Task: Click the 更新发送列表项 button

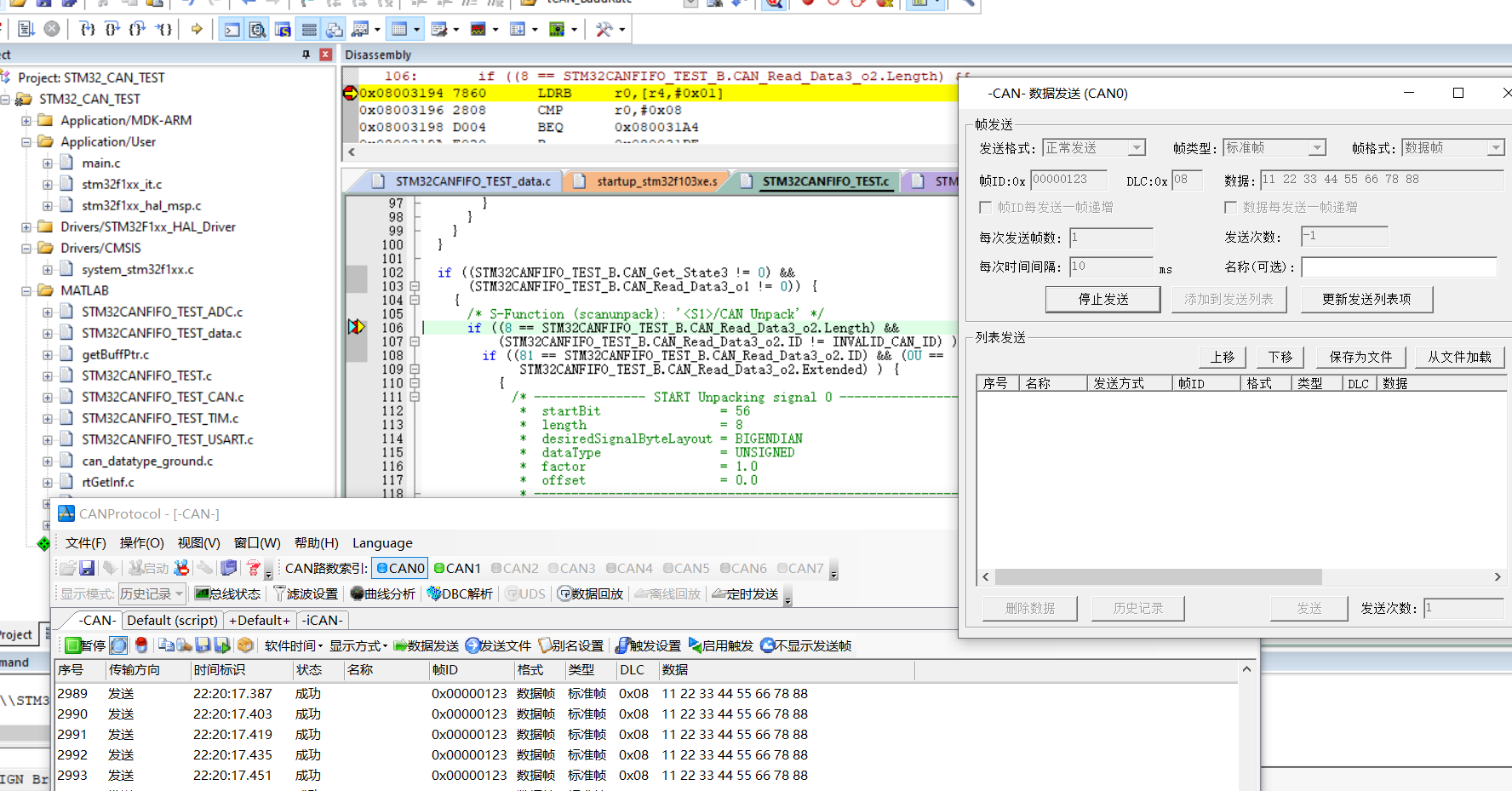Action: pos(1366,299)
